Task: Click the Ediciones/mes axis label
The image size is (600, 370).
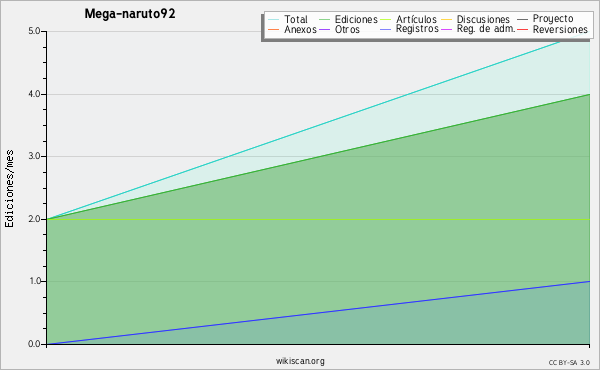Action: pos(9,189)
